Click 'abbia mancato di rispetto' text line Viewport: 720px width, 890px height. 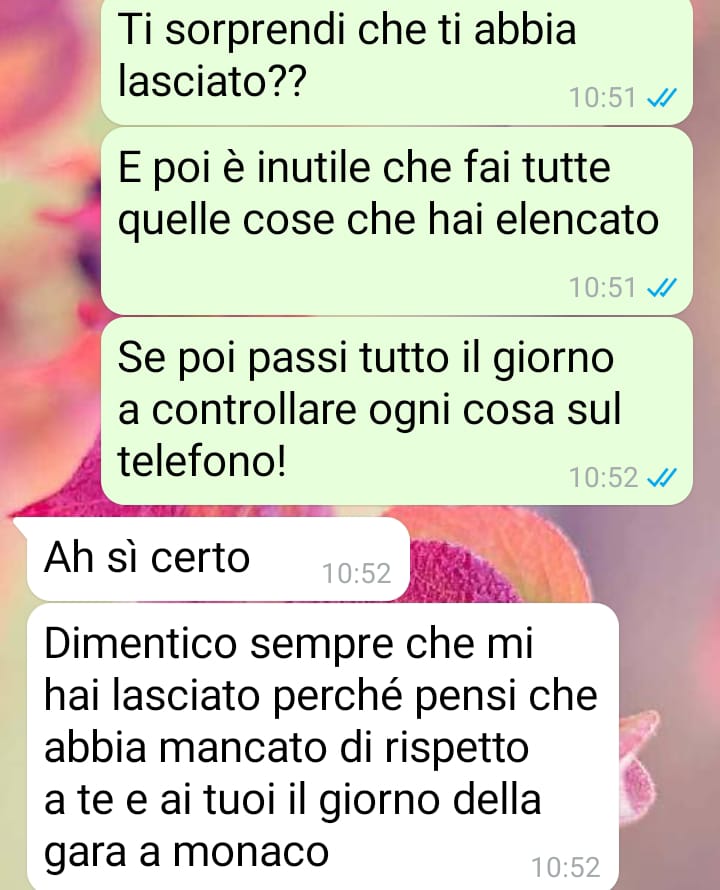[x=287, y=748]
